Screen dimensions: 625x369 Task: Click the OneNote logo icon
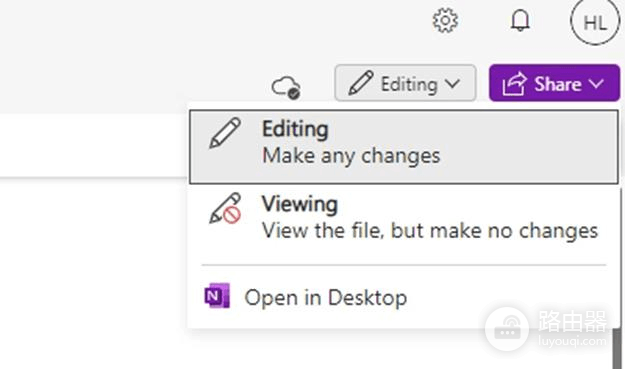217,296
